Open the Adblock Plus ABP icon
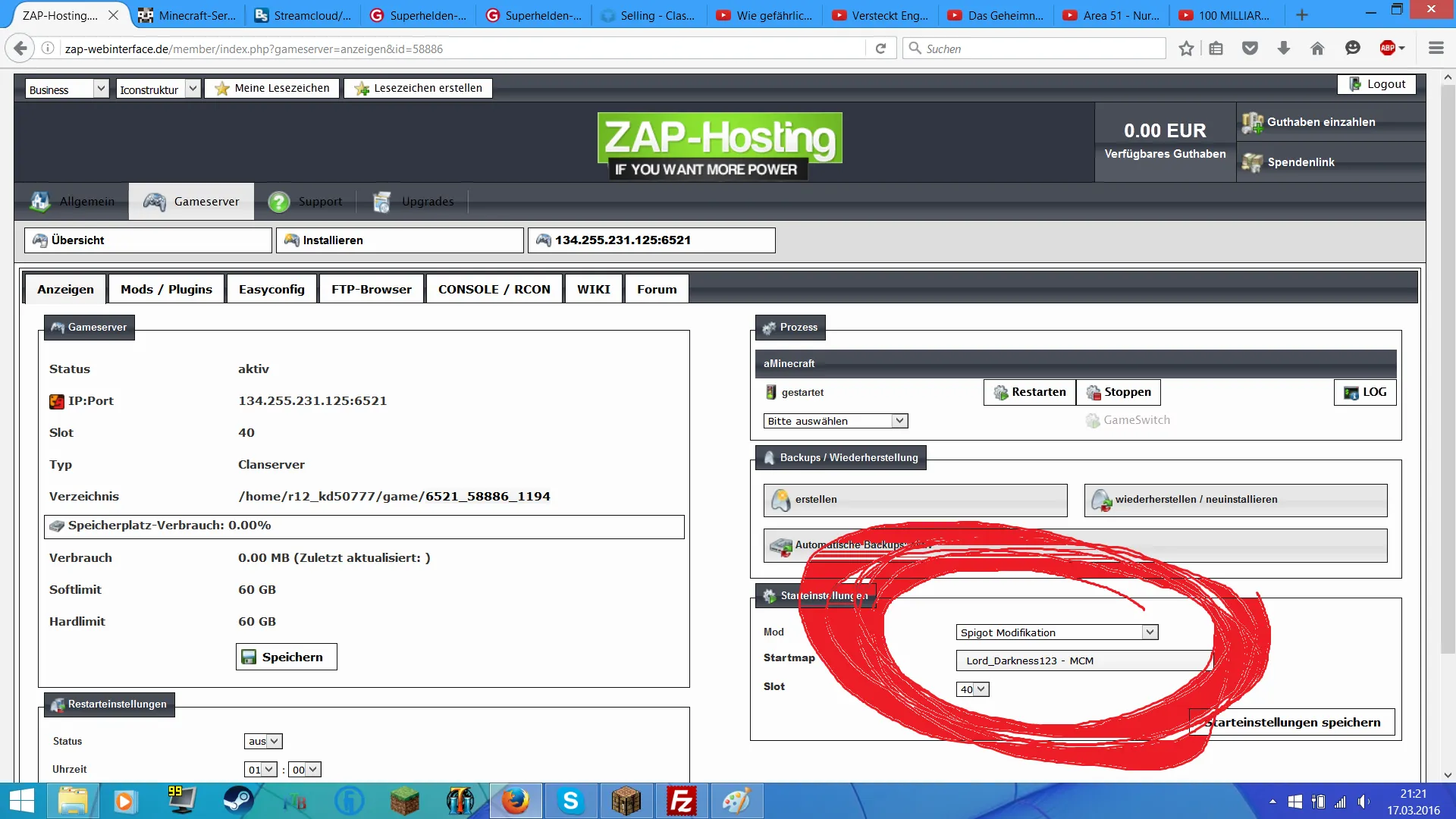Viewport: 1456px width, 819px height. [x=1388, y=49]
